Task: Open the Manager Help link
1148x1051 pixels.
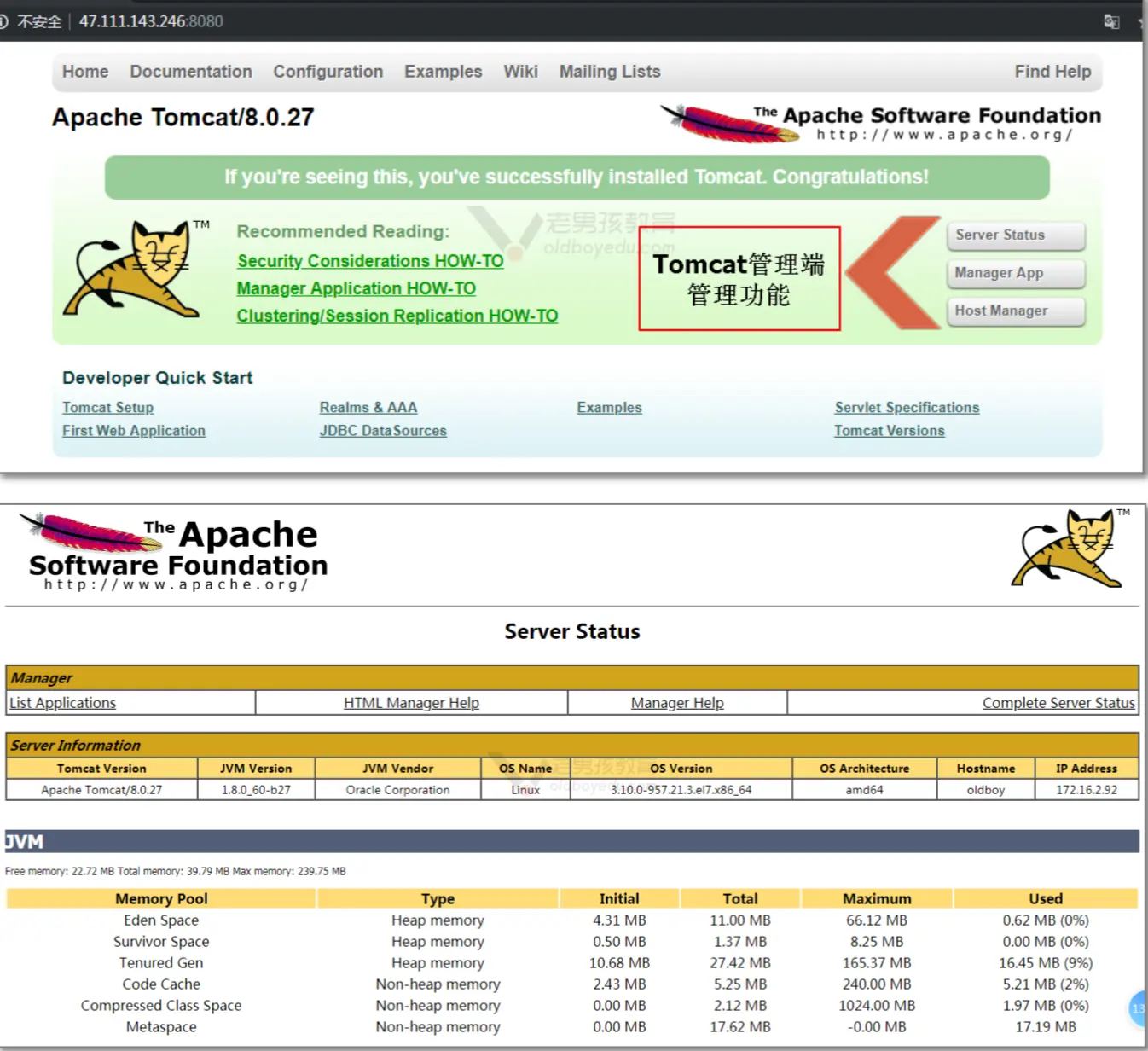Action: (x=677, y=703)
